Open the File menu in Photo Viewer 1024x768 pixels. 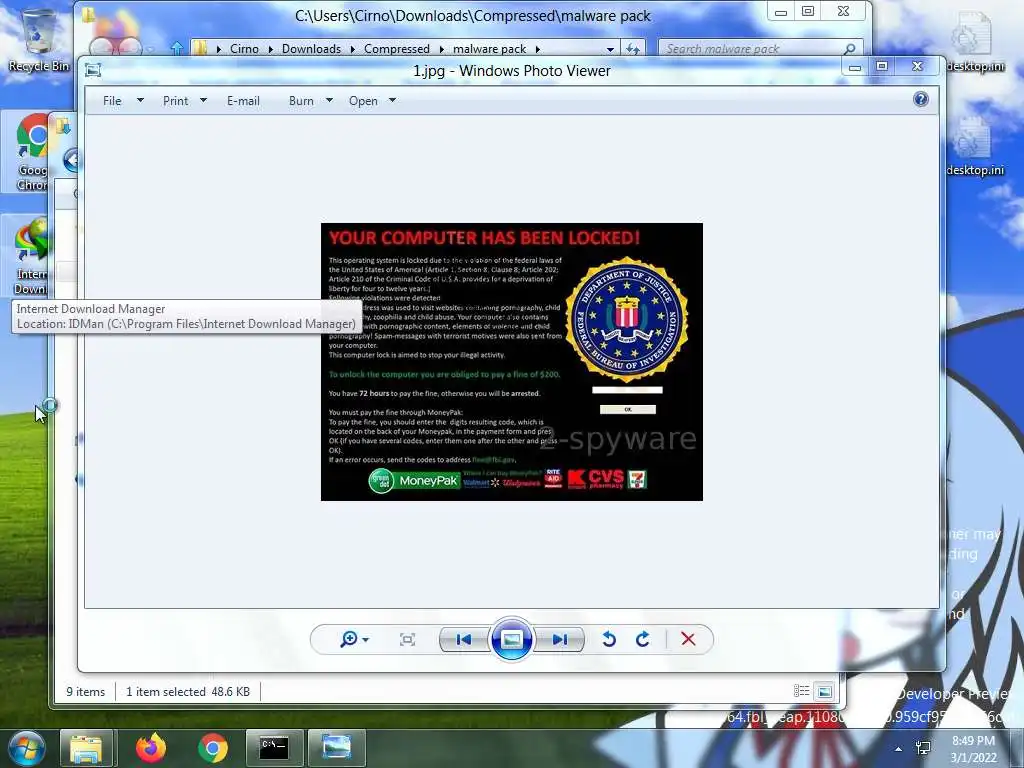point(112,101)
